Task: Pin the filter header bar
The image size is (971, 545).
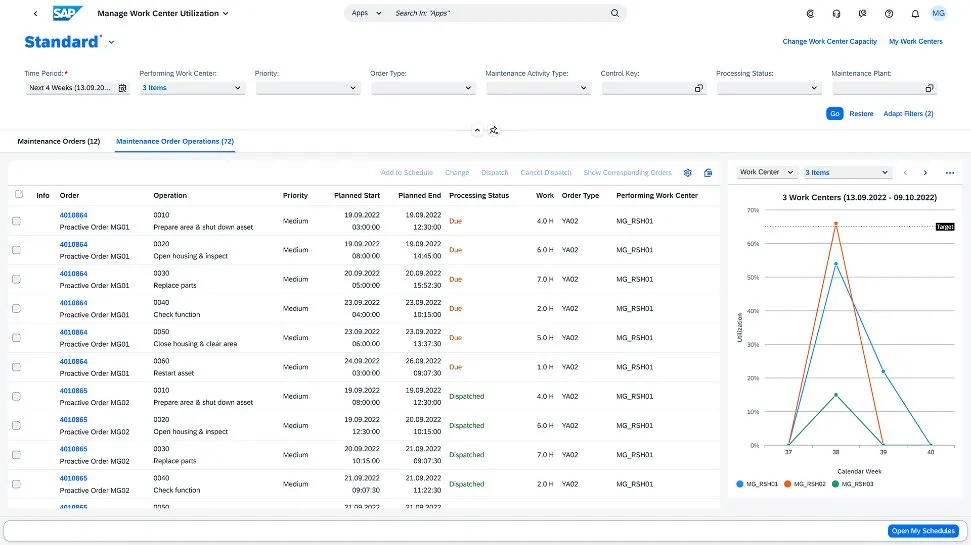Action: click(494, 130)
